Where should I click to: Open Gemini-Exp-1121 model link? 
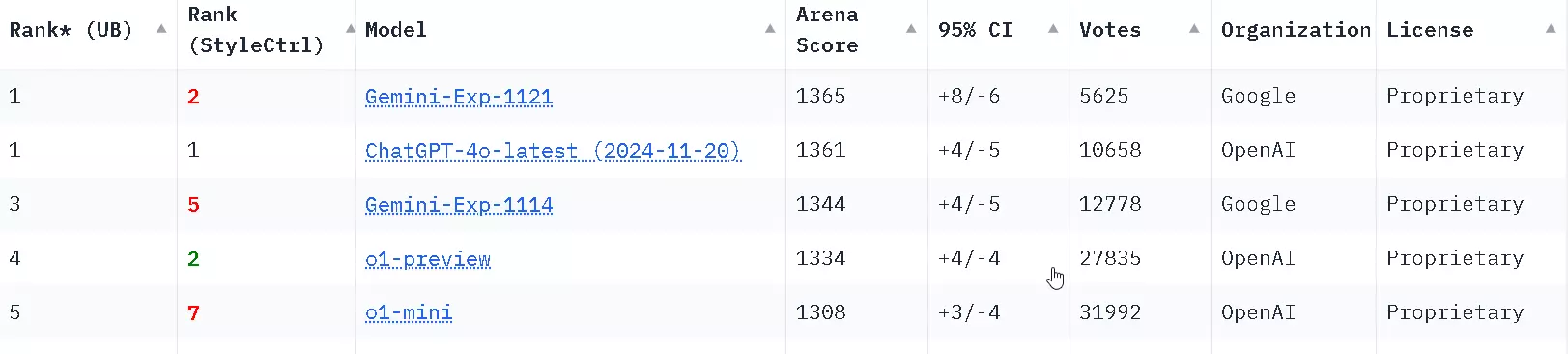pos(459,97)
